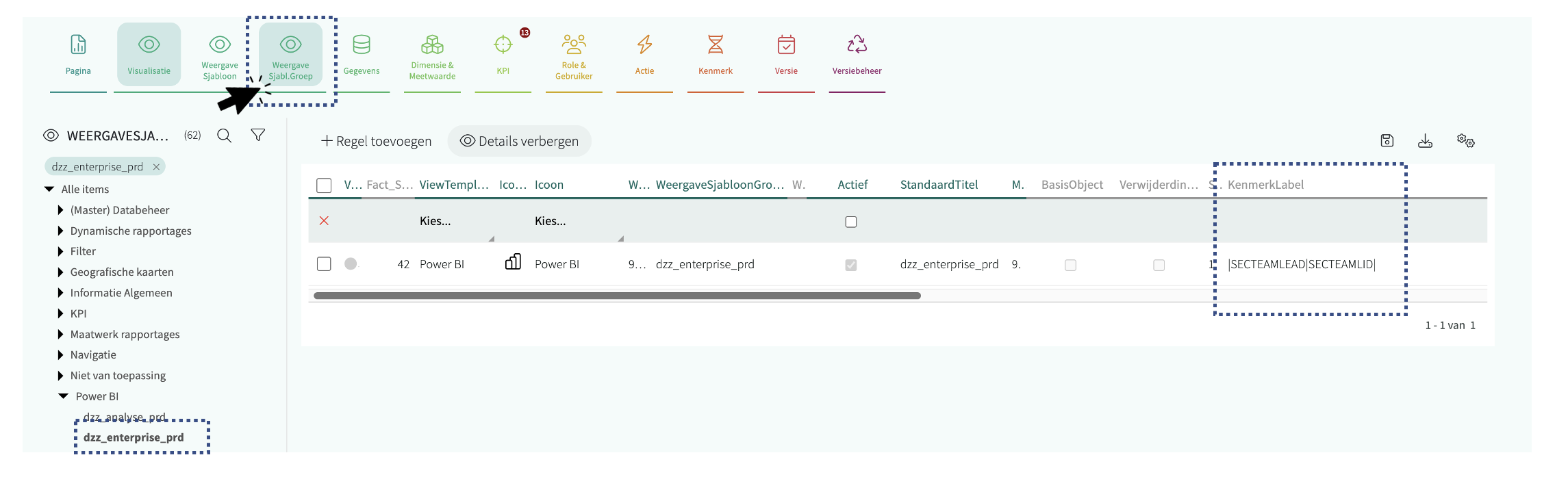Click the save disk icon

[x=1387, y=141]
